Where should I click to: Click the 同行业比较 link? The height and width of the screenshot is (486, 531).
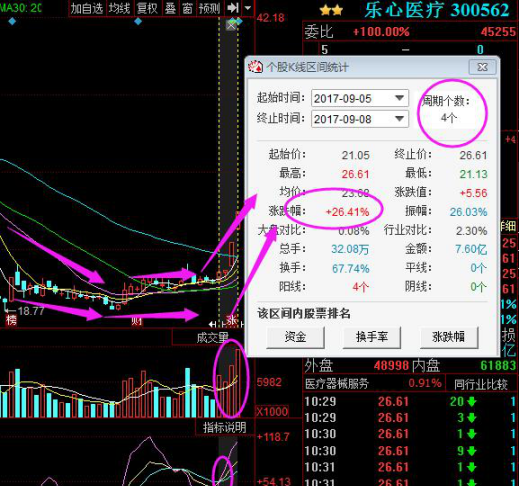coord(481,384)
